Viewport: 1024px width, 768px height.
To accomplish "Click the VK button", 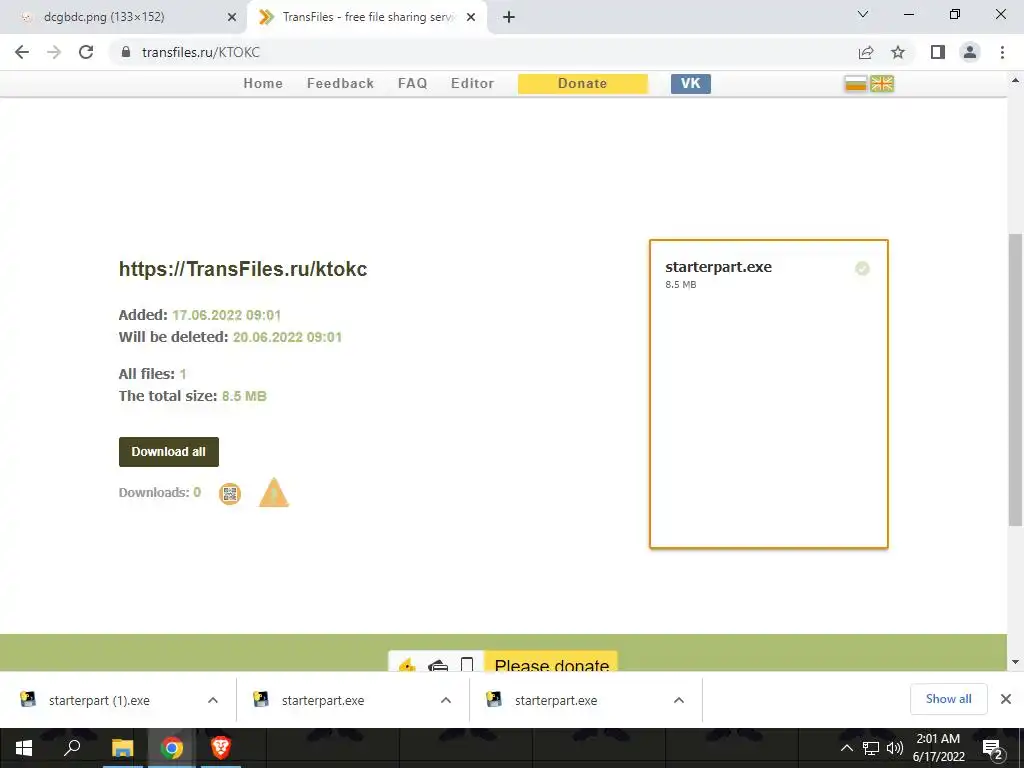I will tap(690, 84).
